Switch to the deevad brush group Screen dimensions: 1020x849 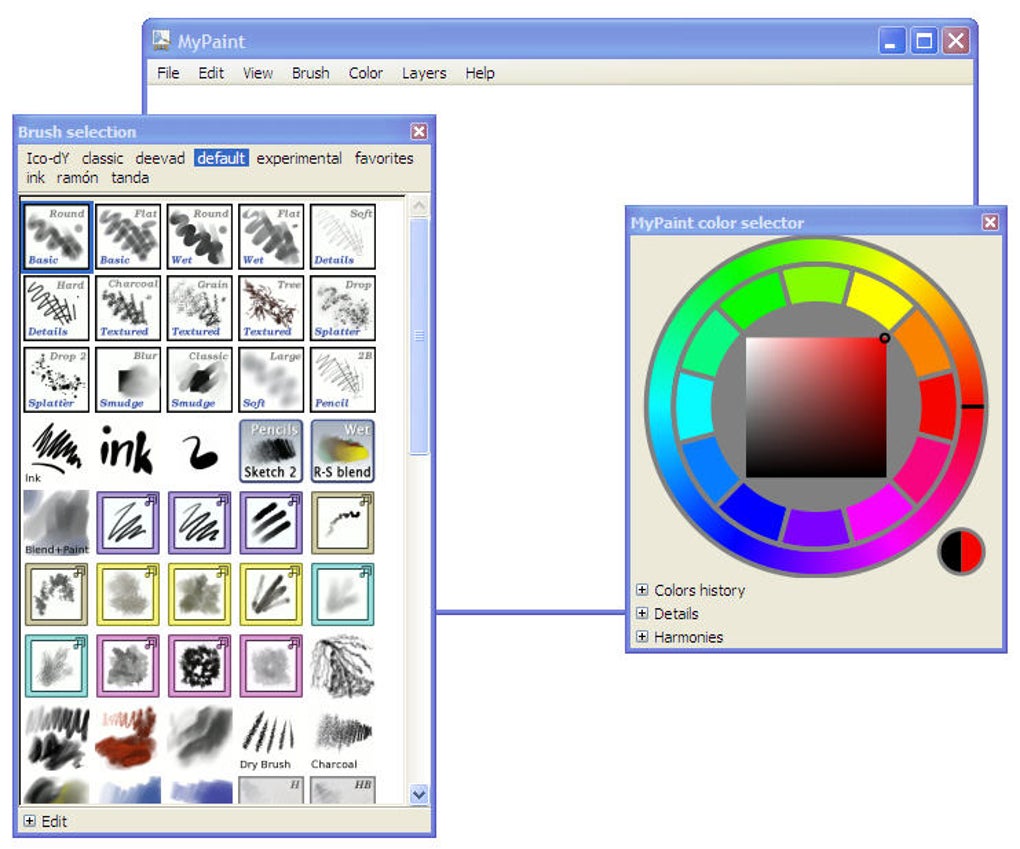(x=160, y=158)
